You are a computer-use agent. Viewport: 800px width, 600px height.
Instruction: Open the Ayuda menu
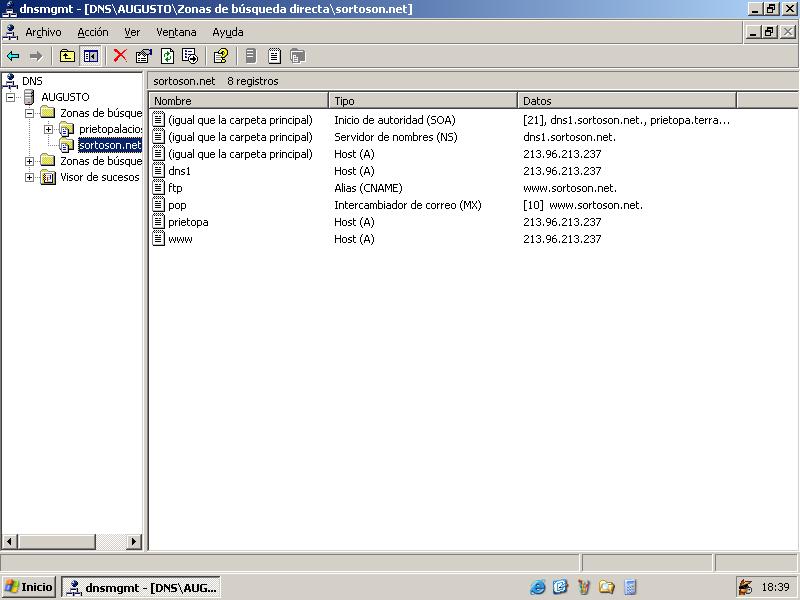[x=228, y=32]
